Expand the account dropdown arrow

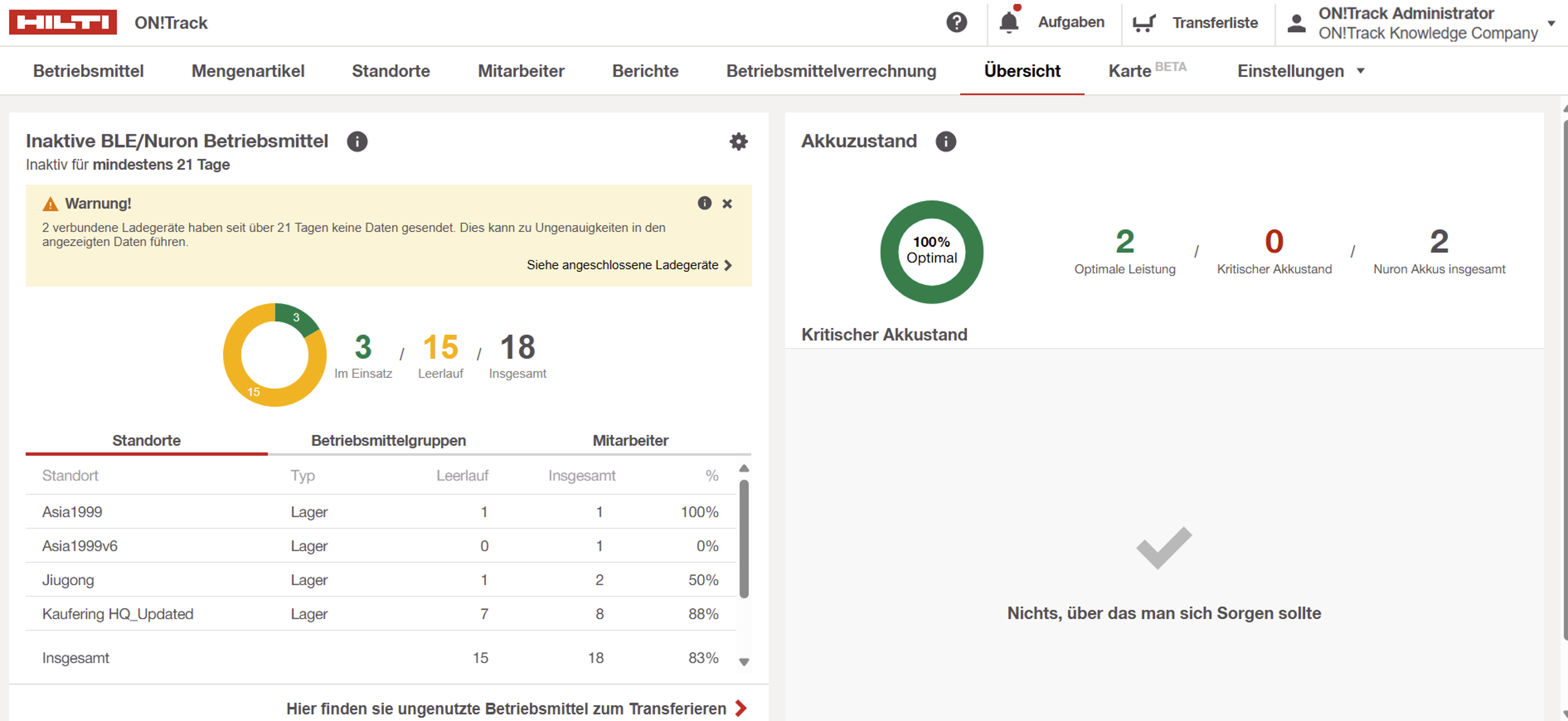pos(1551,23)
